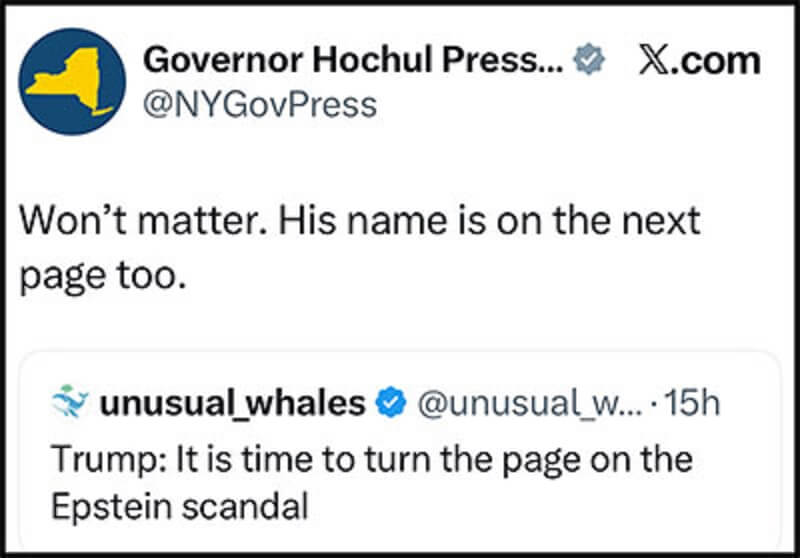Open the unusual_whales whale avatar icon
The height and width of the screenshot is (558, 800).
(71, 403)
